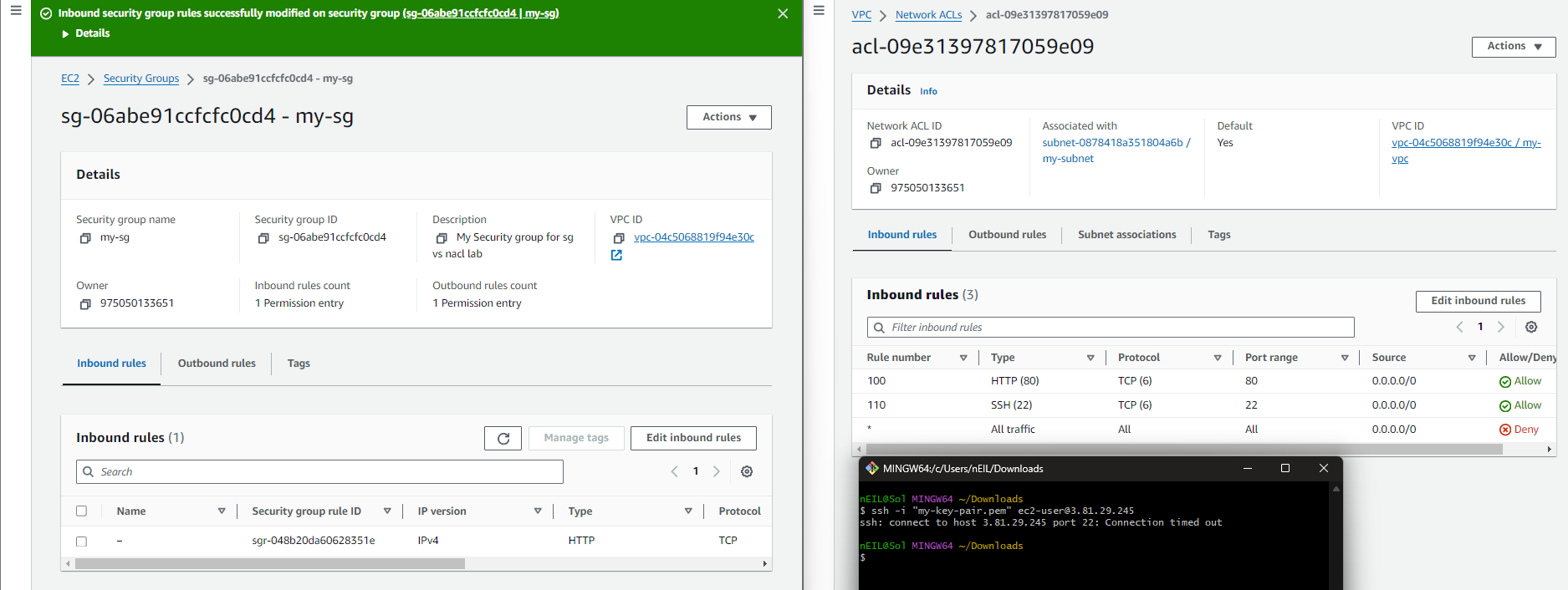Sort ACL rules by Protocol column
This screenshot has height=590, width=1568.
1218,358
